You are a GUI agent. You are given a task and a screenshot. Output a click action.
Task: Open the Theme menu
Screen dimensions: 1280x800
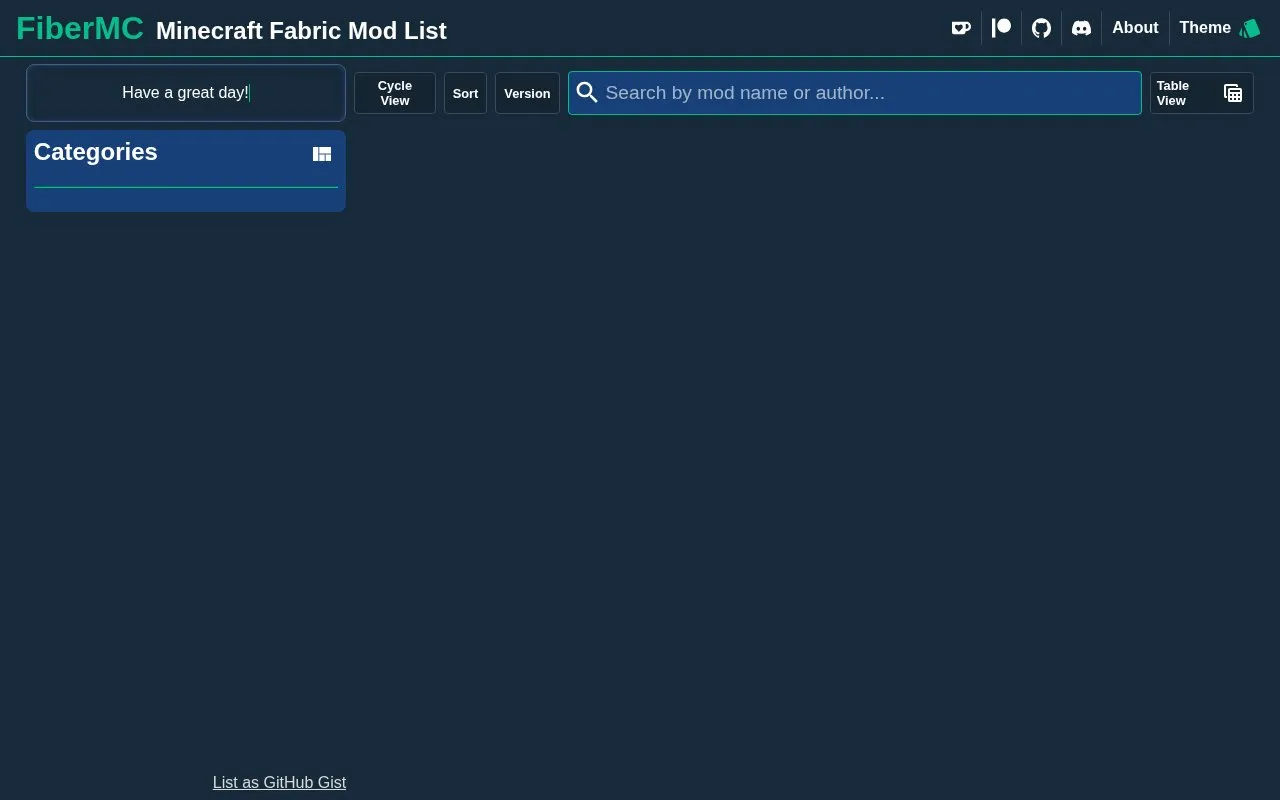pyautogui.click(x=1219, y=28)
